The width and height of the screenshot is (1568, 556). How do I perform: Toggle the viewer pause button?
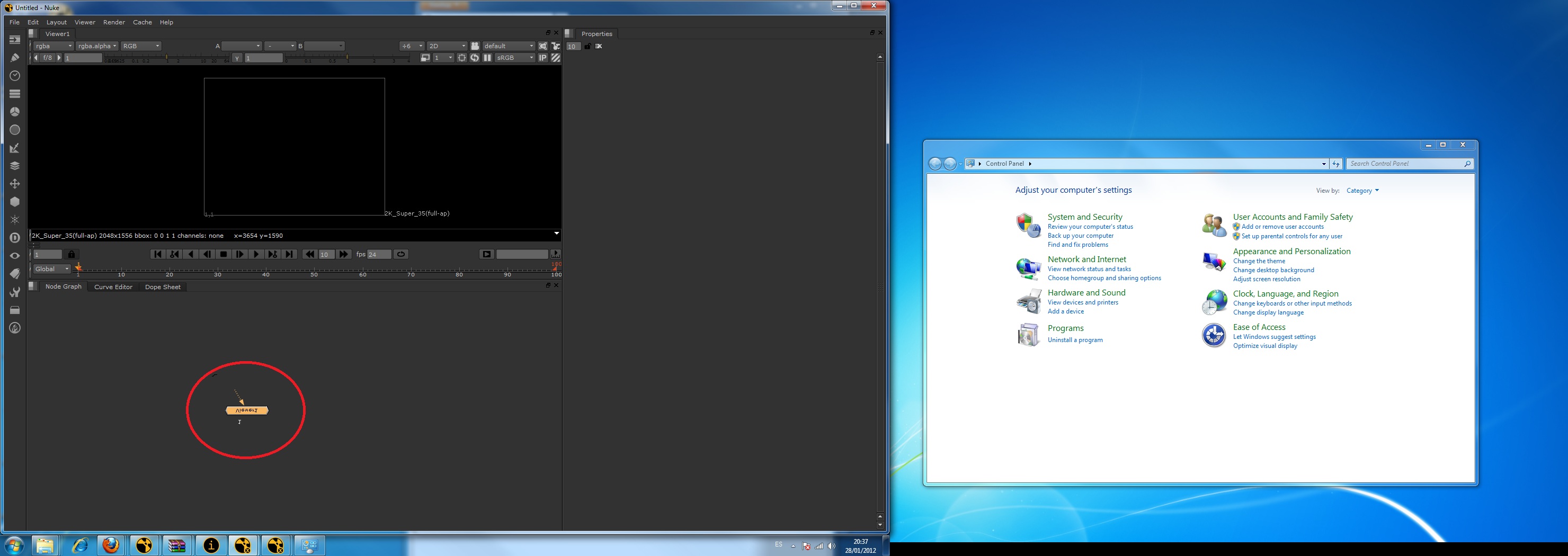(x=487, y=58)
